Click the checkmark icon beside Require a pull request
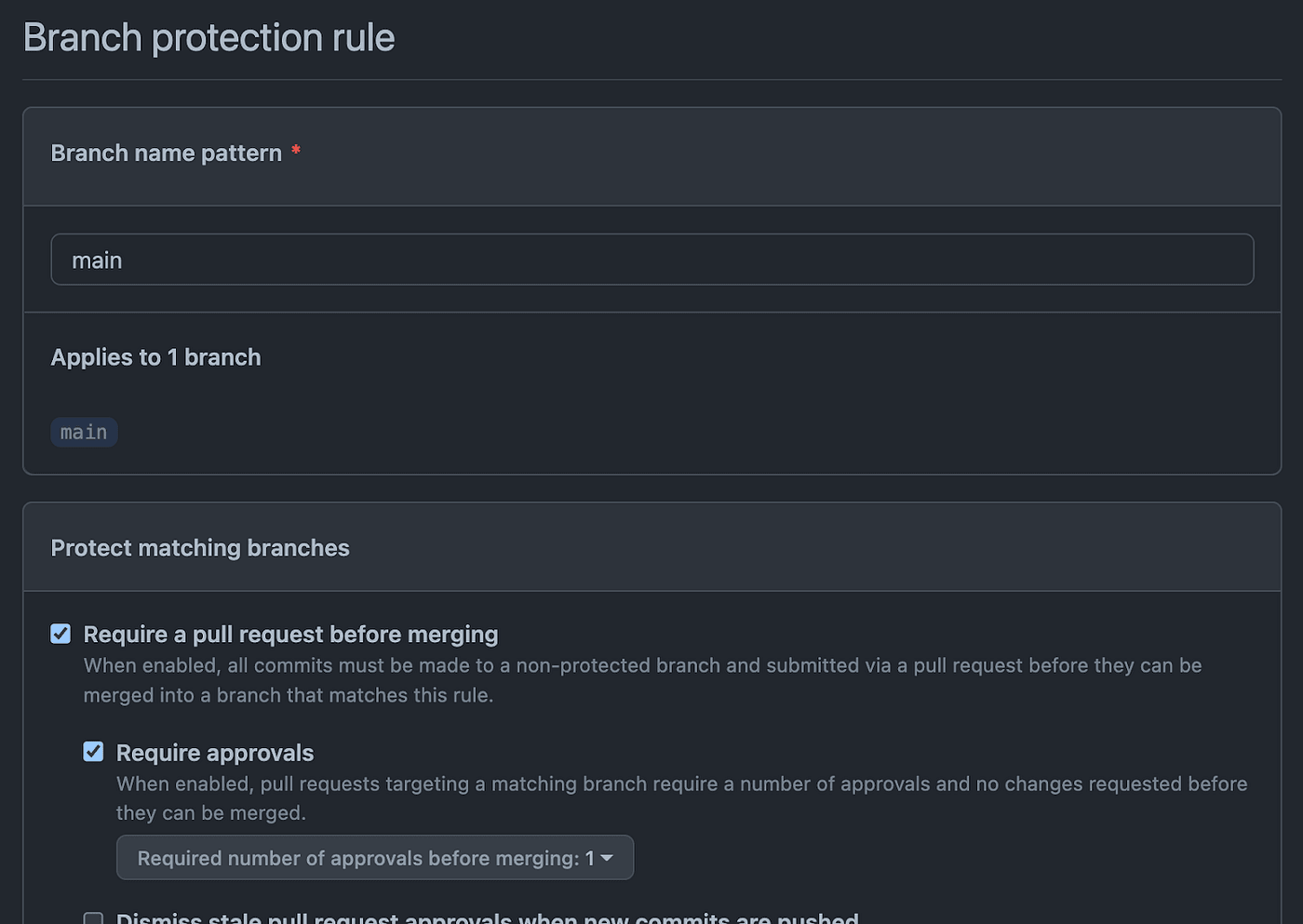 (x=60, y=634)
